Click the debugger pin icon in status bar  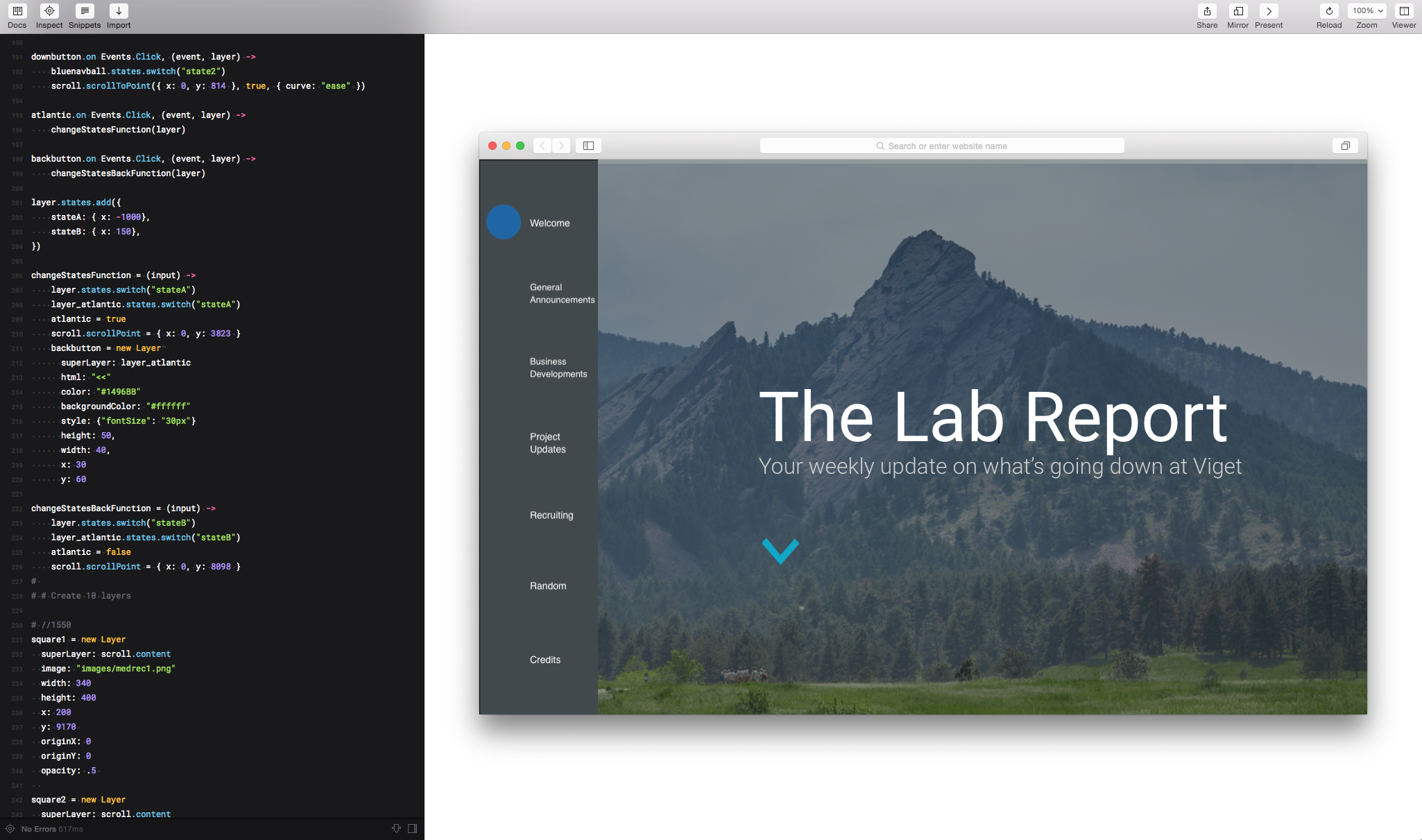tap(396, 828)
